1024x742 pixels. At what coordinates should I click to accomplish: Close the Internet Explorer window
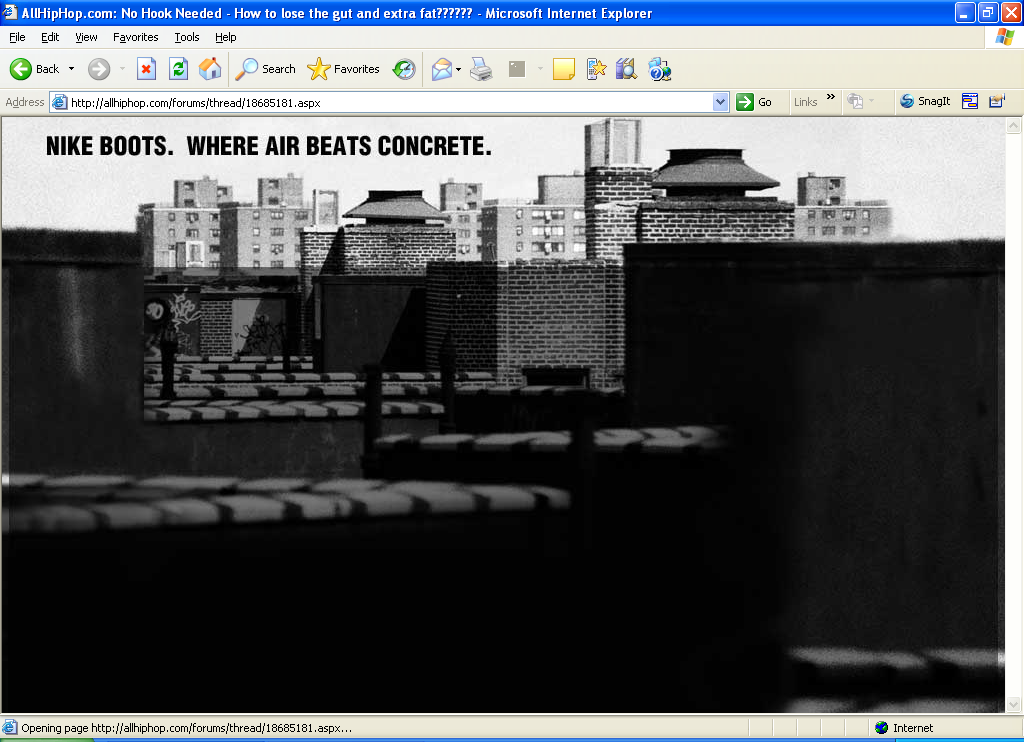click(1011, 12)
